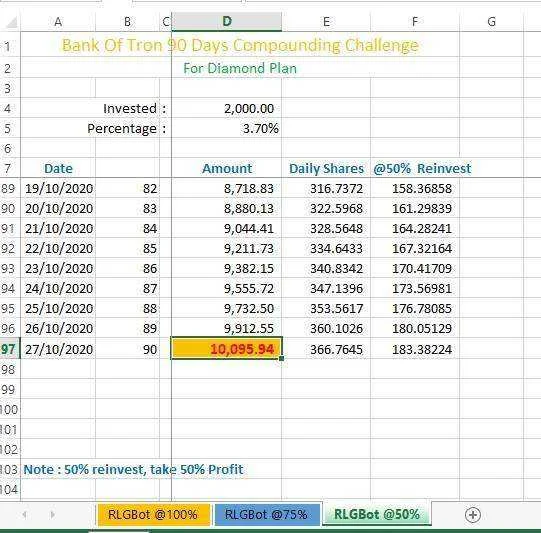
Task: Select column F header
Action: point(415,22)
